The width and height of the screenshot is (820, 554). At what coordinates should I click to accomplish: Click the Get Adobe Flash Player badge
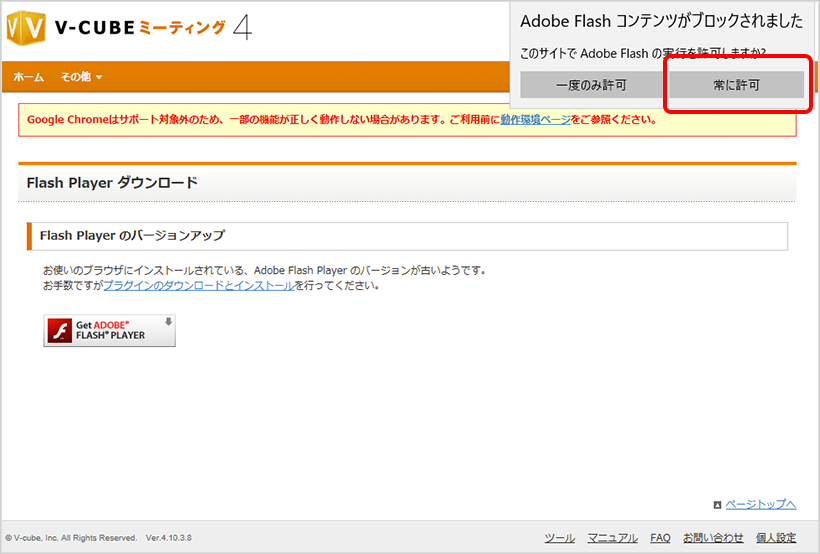tap(109, 331)
